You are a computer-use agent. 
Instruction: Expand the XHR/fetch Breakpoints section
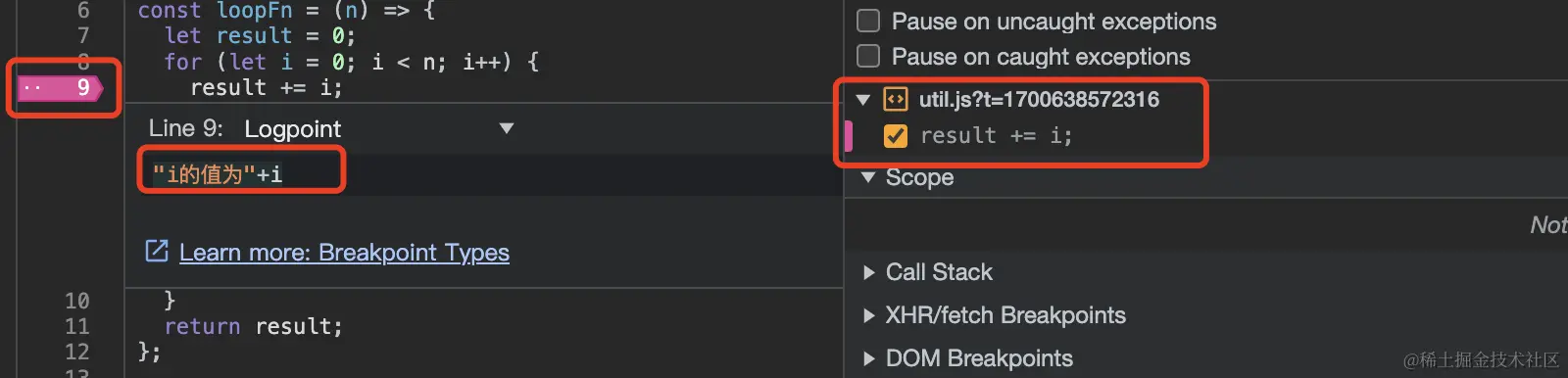pyautogui.click(x=868, y=315)
